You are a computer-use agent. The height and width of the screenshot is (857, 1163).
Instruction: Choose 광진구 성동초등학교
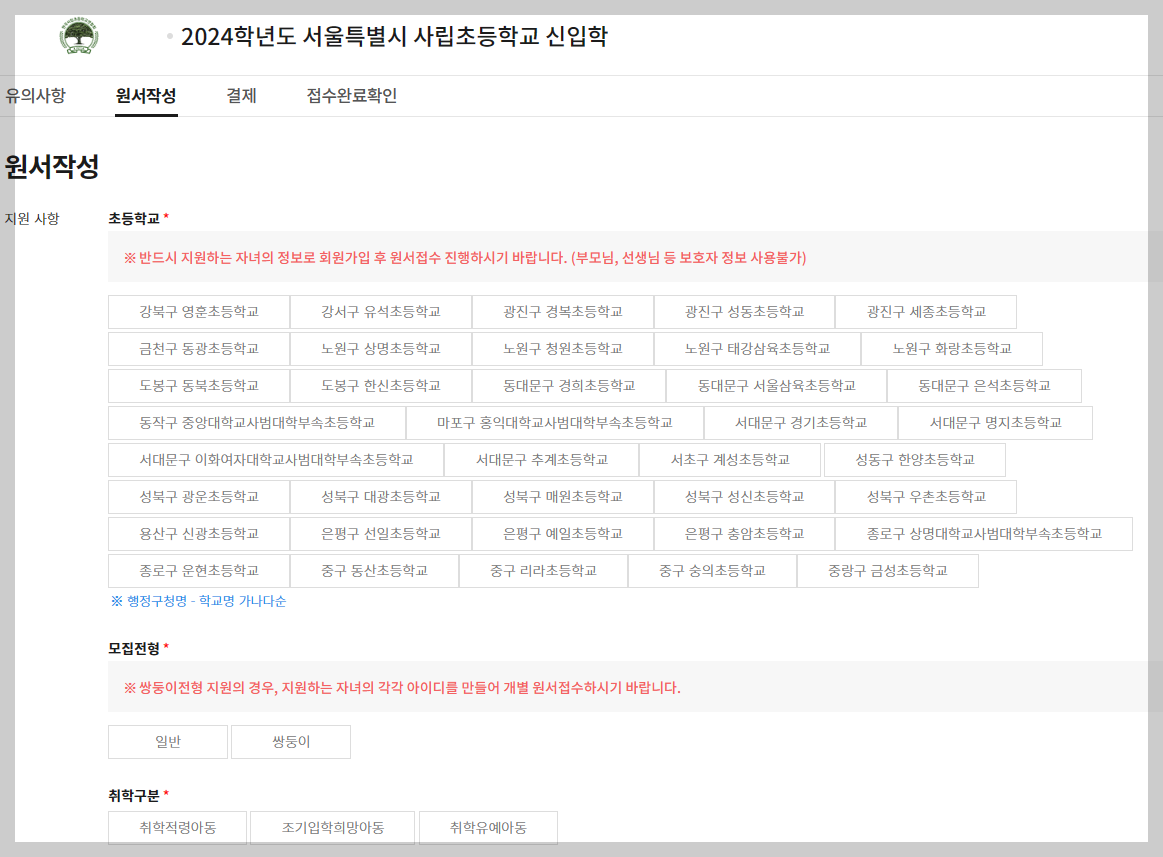[x=744, y=312]
